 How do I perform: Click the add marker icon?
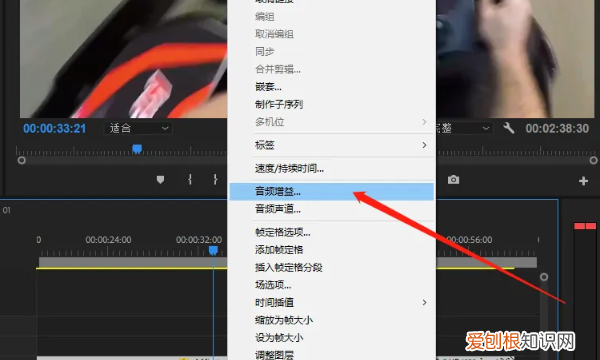tap(160, 179)
